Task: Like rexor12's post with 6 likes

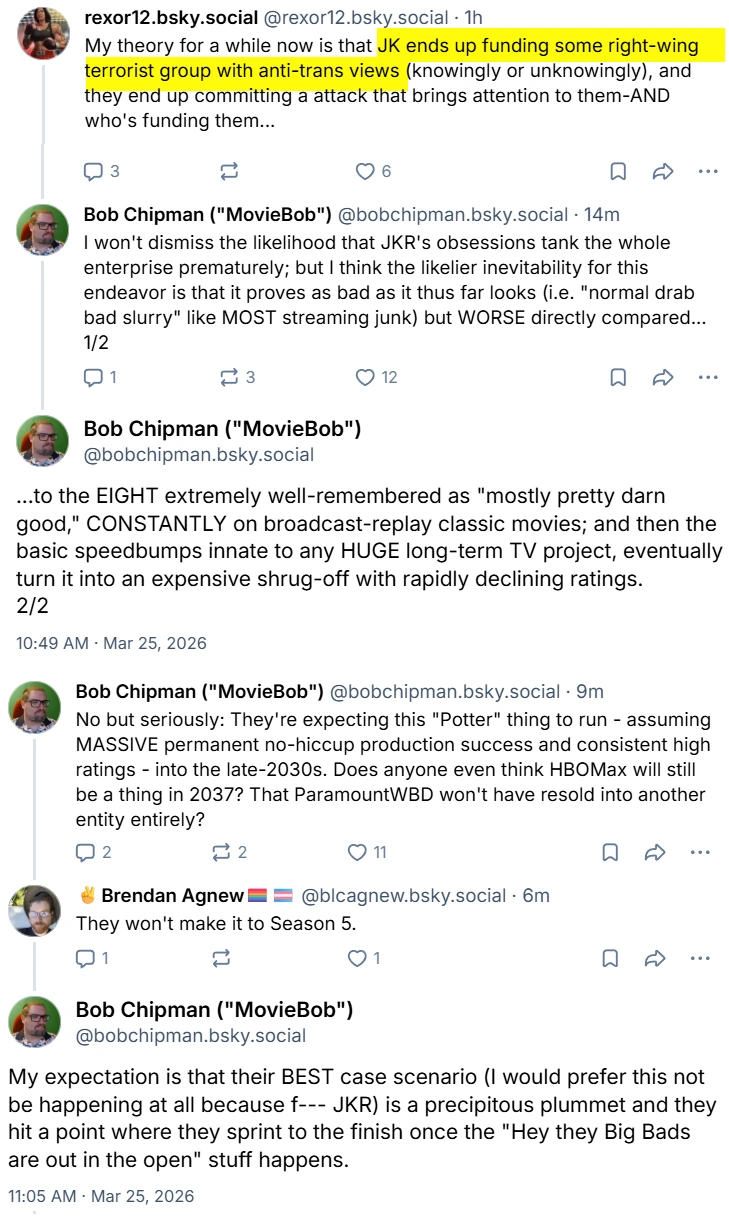Action: pyautogui.click(x=373, y=171)
